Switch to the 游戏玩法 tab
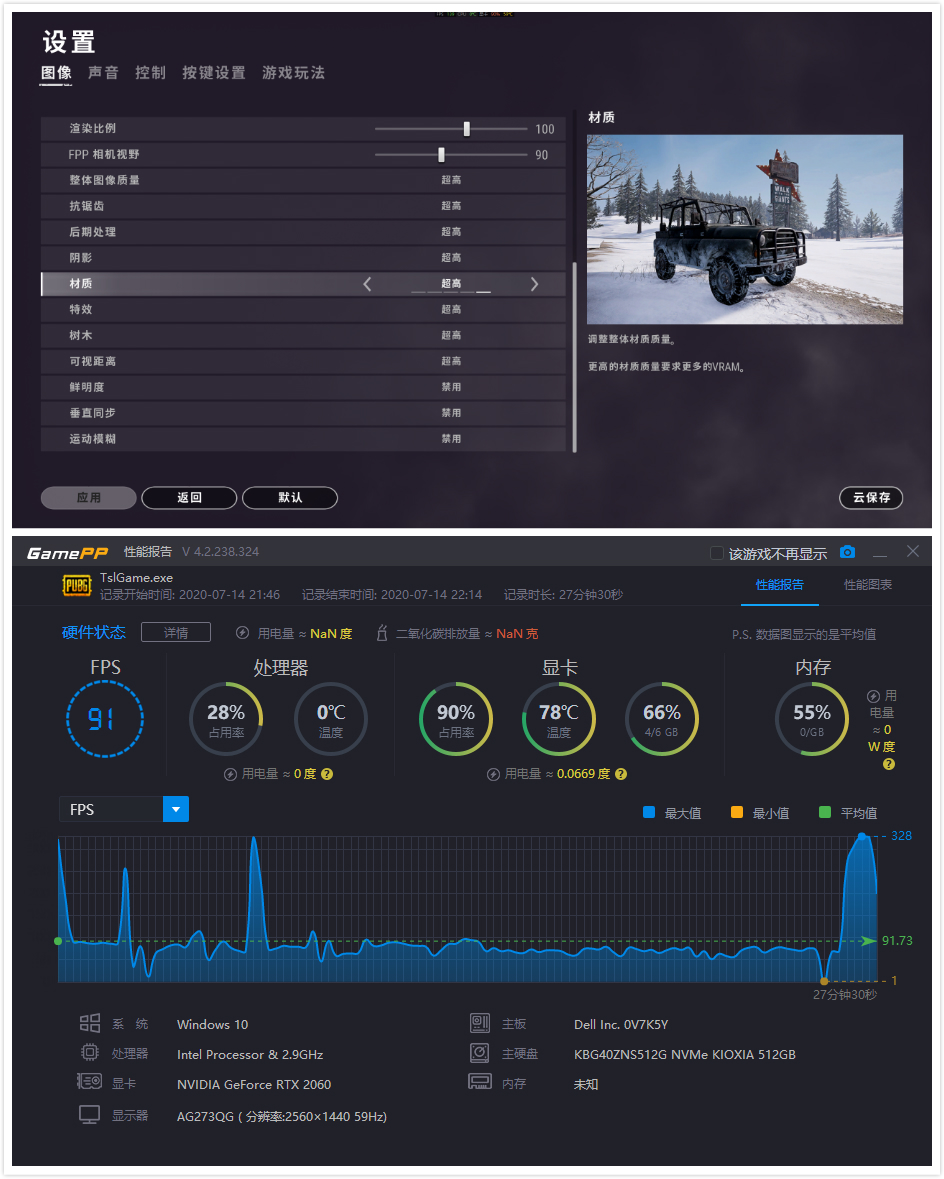 (x=293, y=73)
